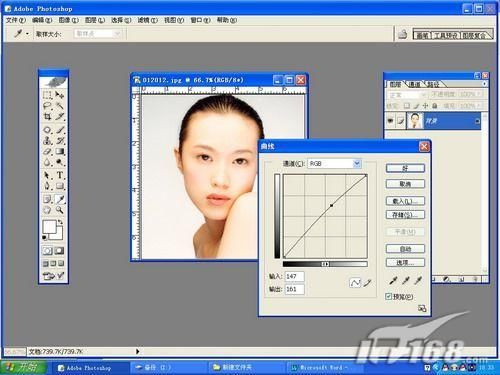Reset default foreground and background colors
Screen dimensions: 500x375
45,237
